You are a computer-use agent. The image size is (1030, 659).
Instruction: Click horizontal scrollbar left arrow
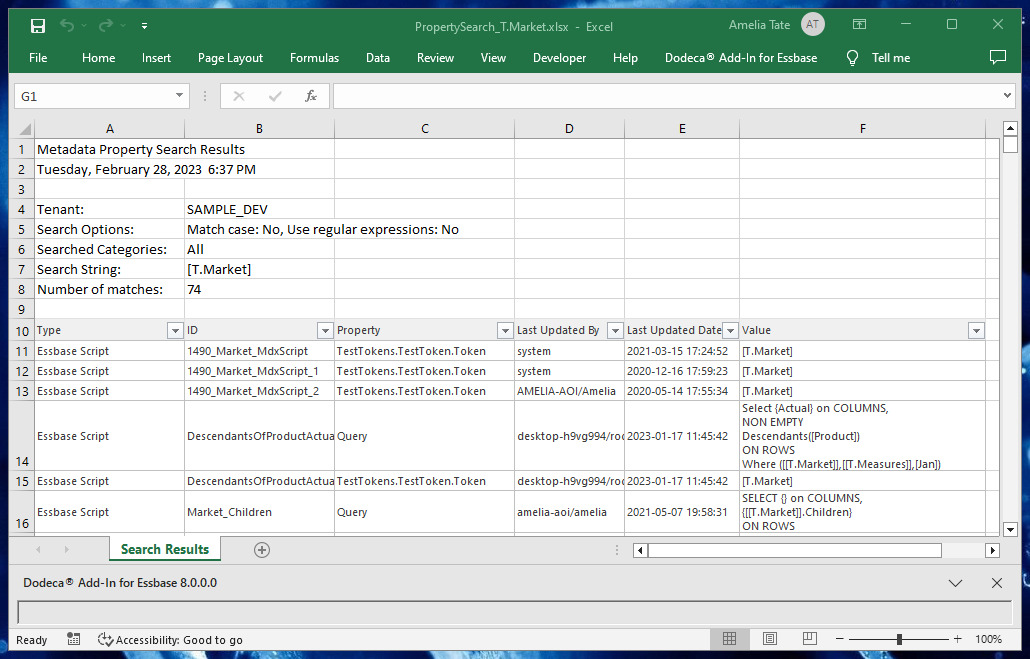(640, 550)
